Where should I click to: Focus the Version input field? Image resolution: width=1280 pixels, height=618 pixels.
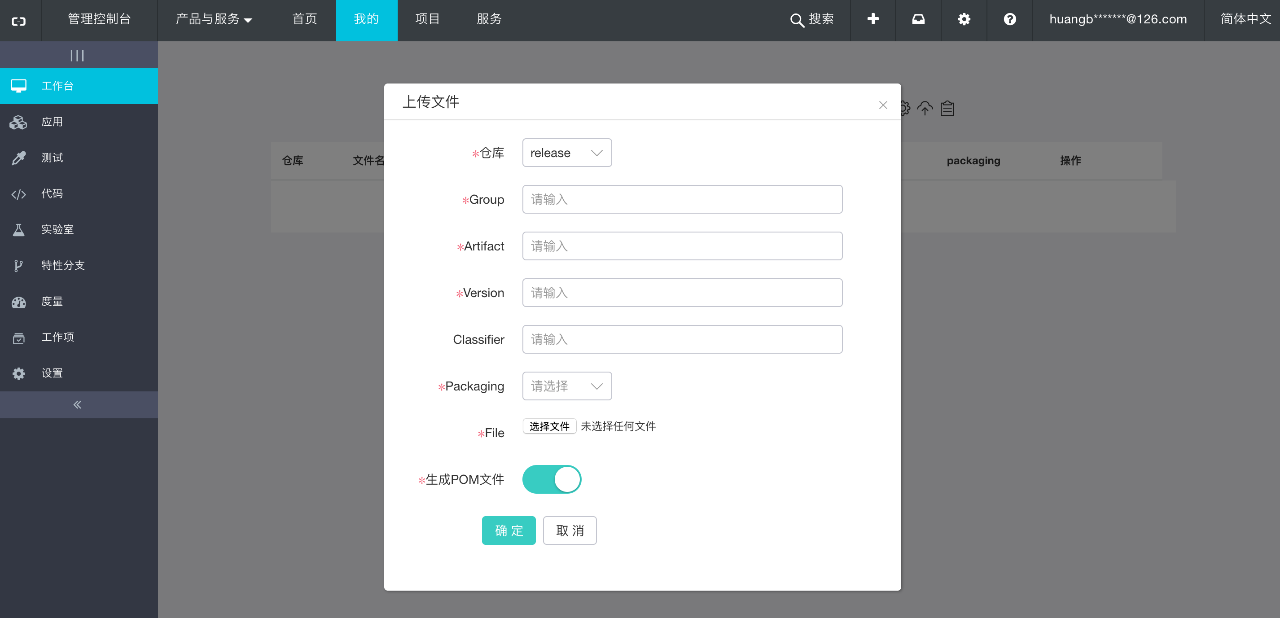tap(682, 293)
